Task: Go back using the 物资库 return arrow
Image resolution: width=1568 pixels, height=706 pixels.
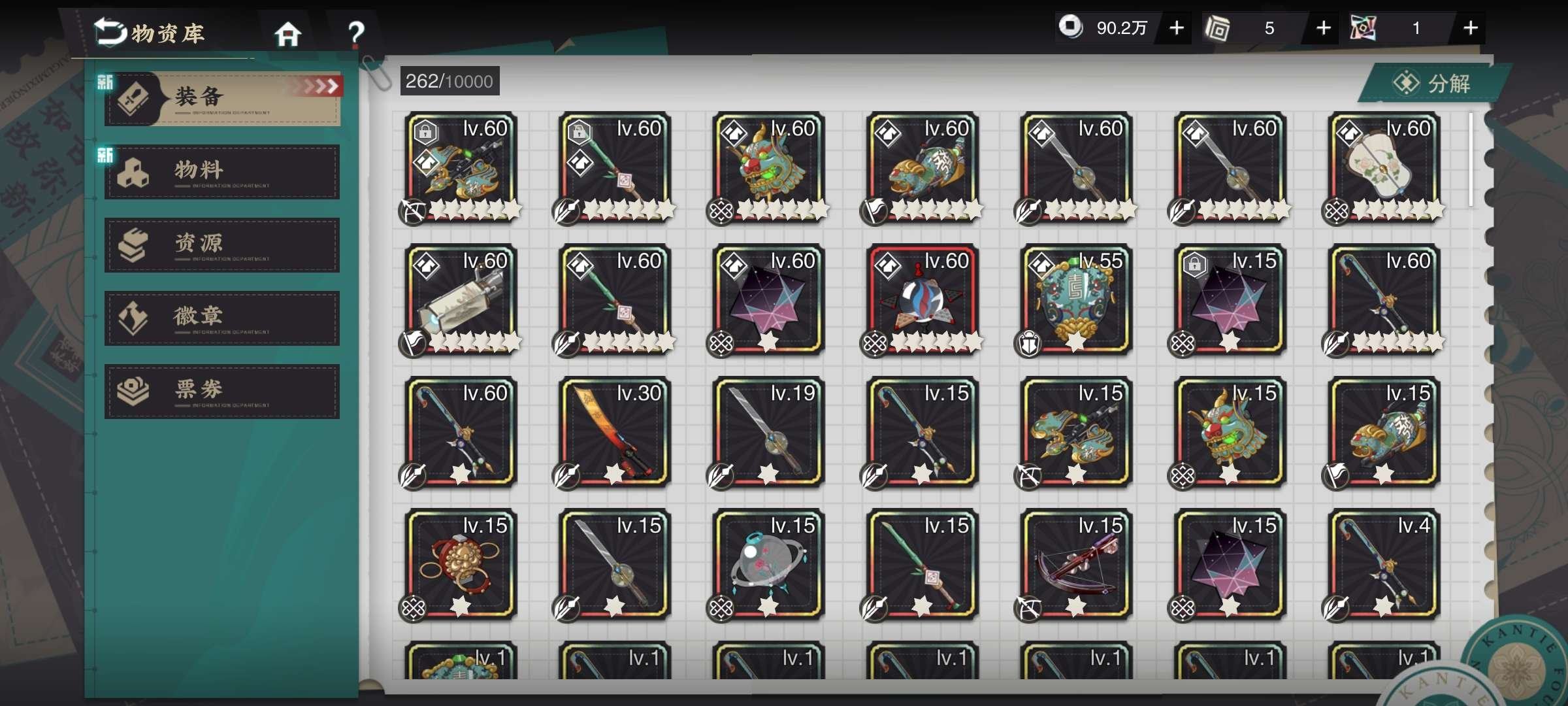Action: tap(110, 31)
